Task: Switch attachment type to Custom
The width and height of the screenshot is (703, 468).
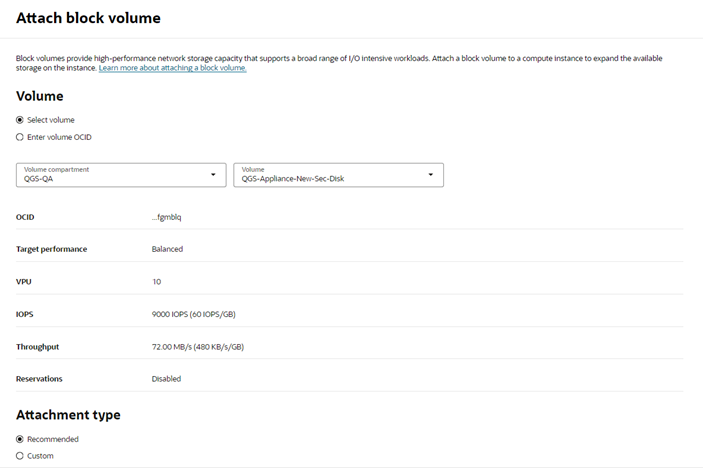Action: point(20,456)
